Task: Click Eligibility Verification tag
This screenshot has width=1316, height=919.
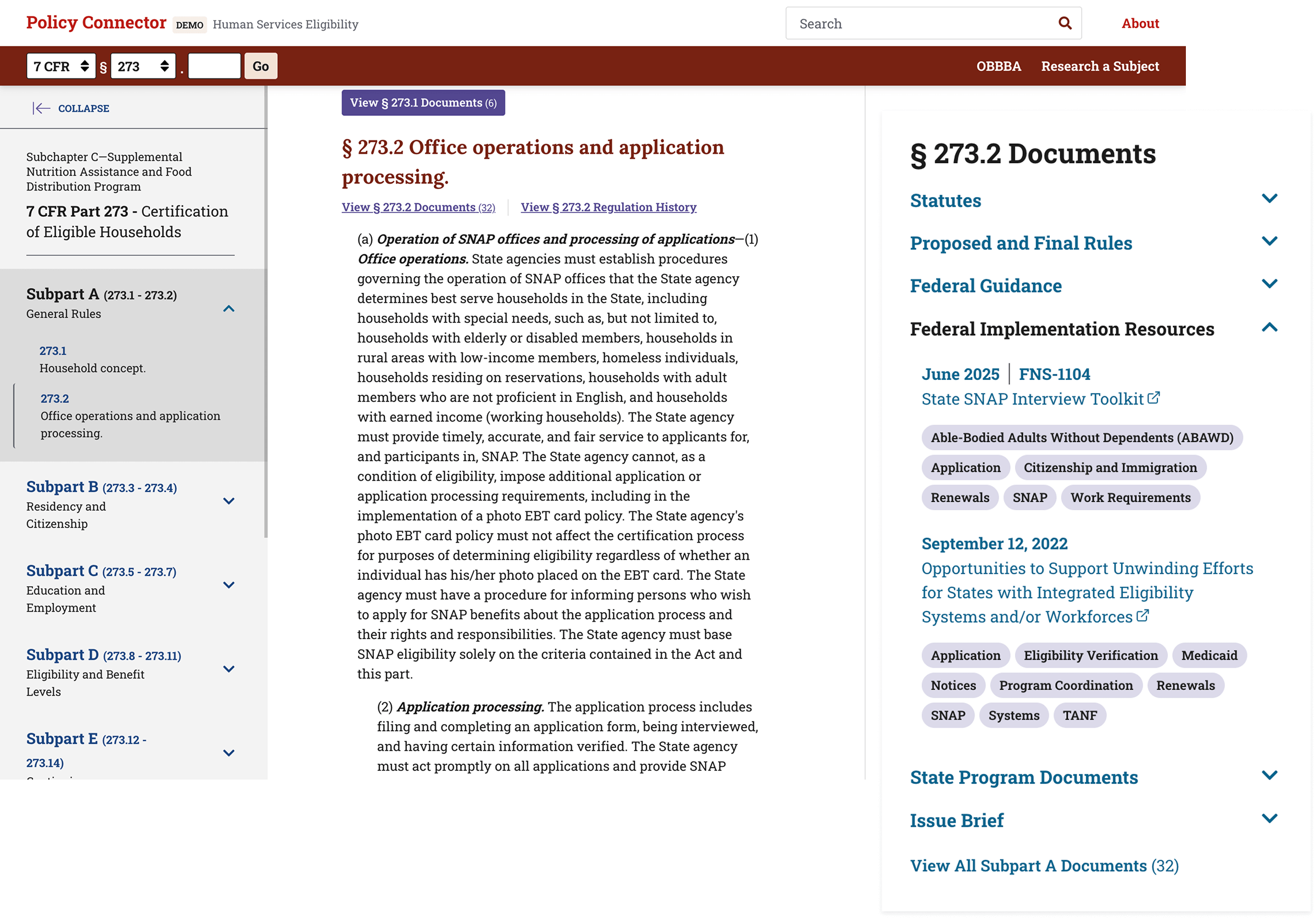Action: 1090,655
